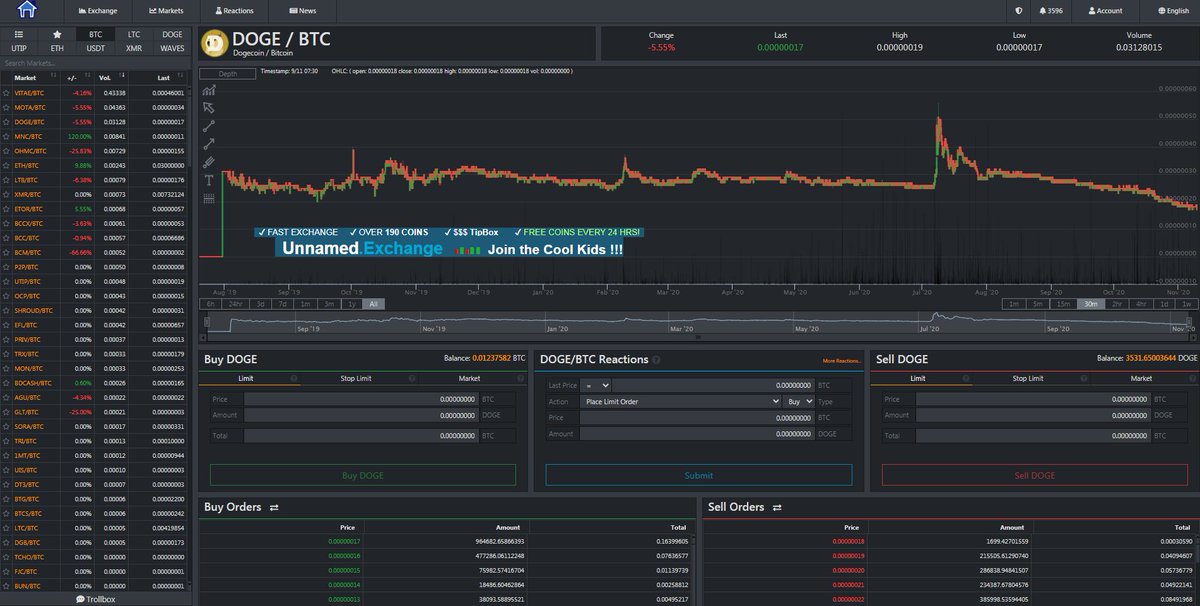Click the Sell DOGE button
This screenshot has height=606, width=1200.
1035,475
